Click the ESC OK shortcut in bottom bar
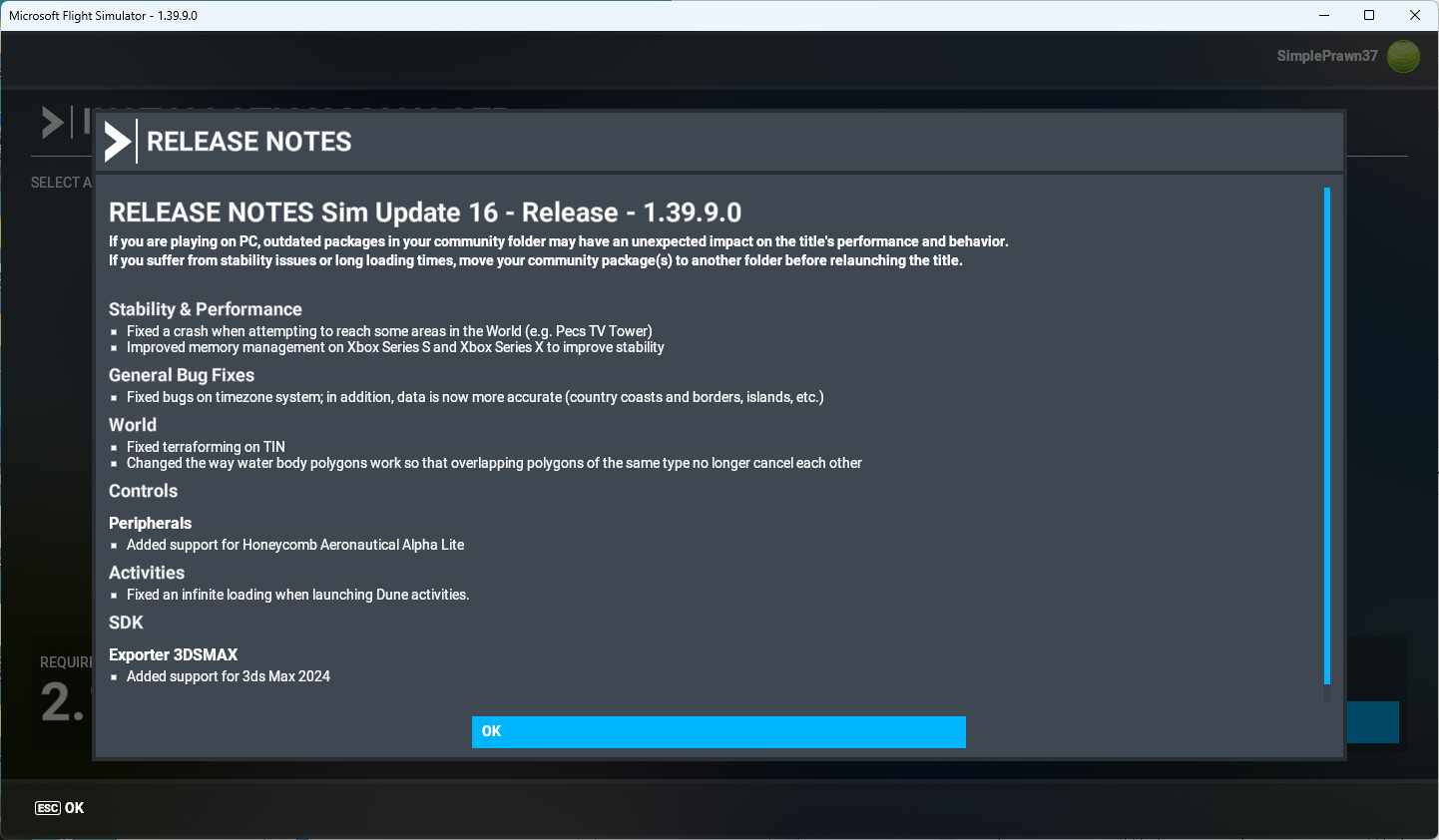Screen dimensions: 1439x840 [60, 808]
